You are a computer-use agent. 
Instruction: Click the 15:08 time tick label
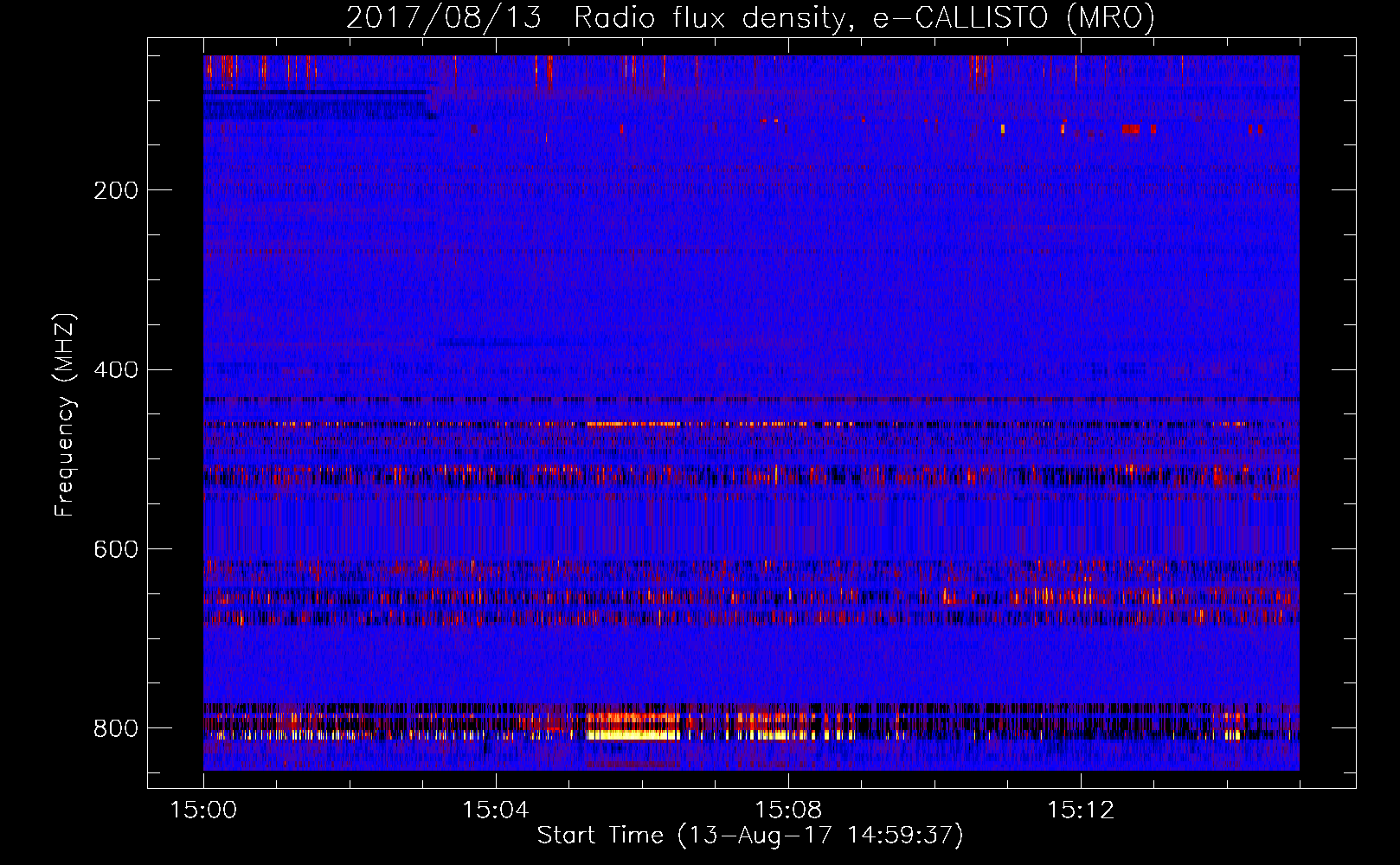(788, 811)
